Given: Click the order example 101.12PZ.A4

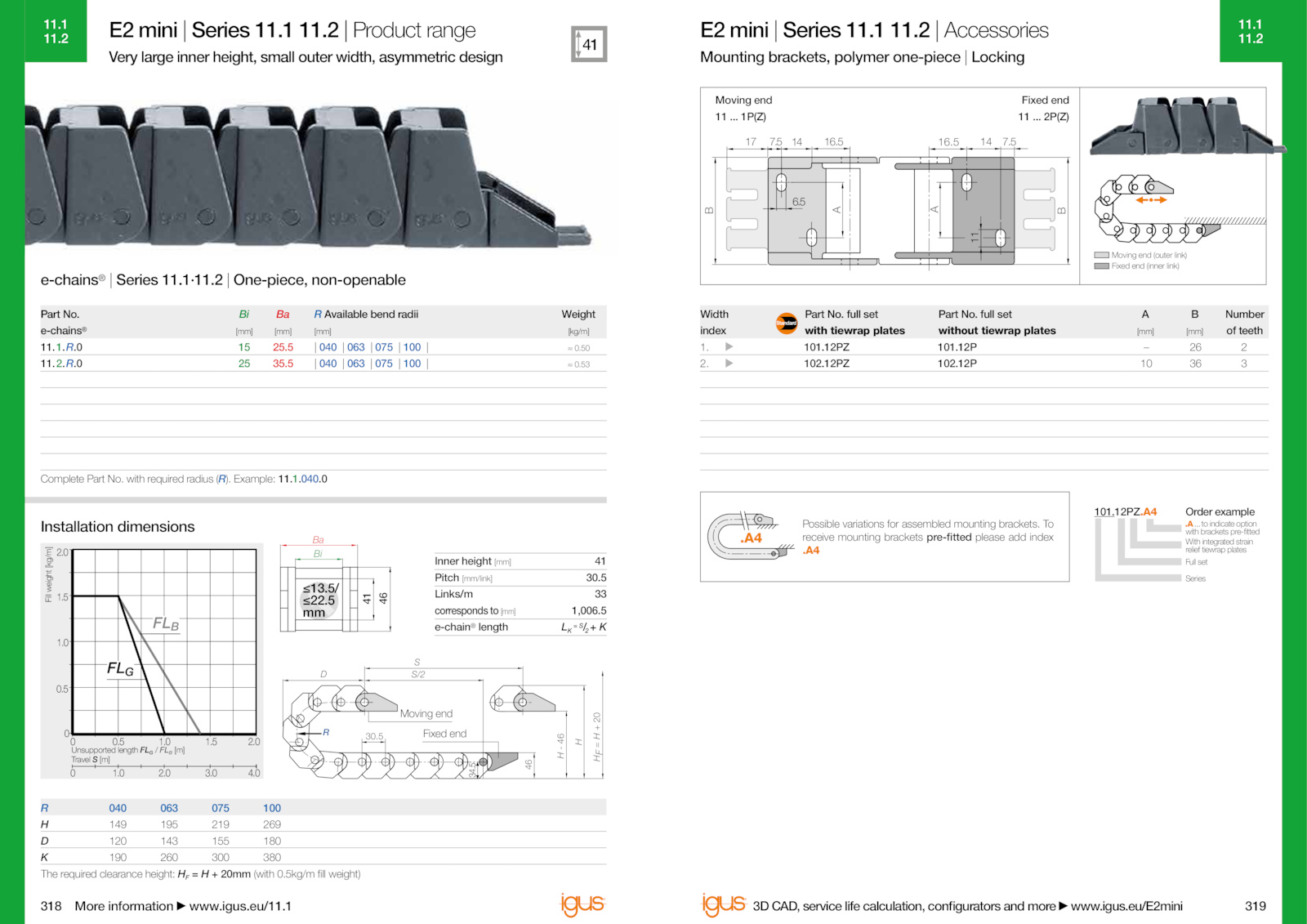Looking at the screenshot, I should [x=1126, y=512].
